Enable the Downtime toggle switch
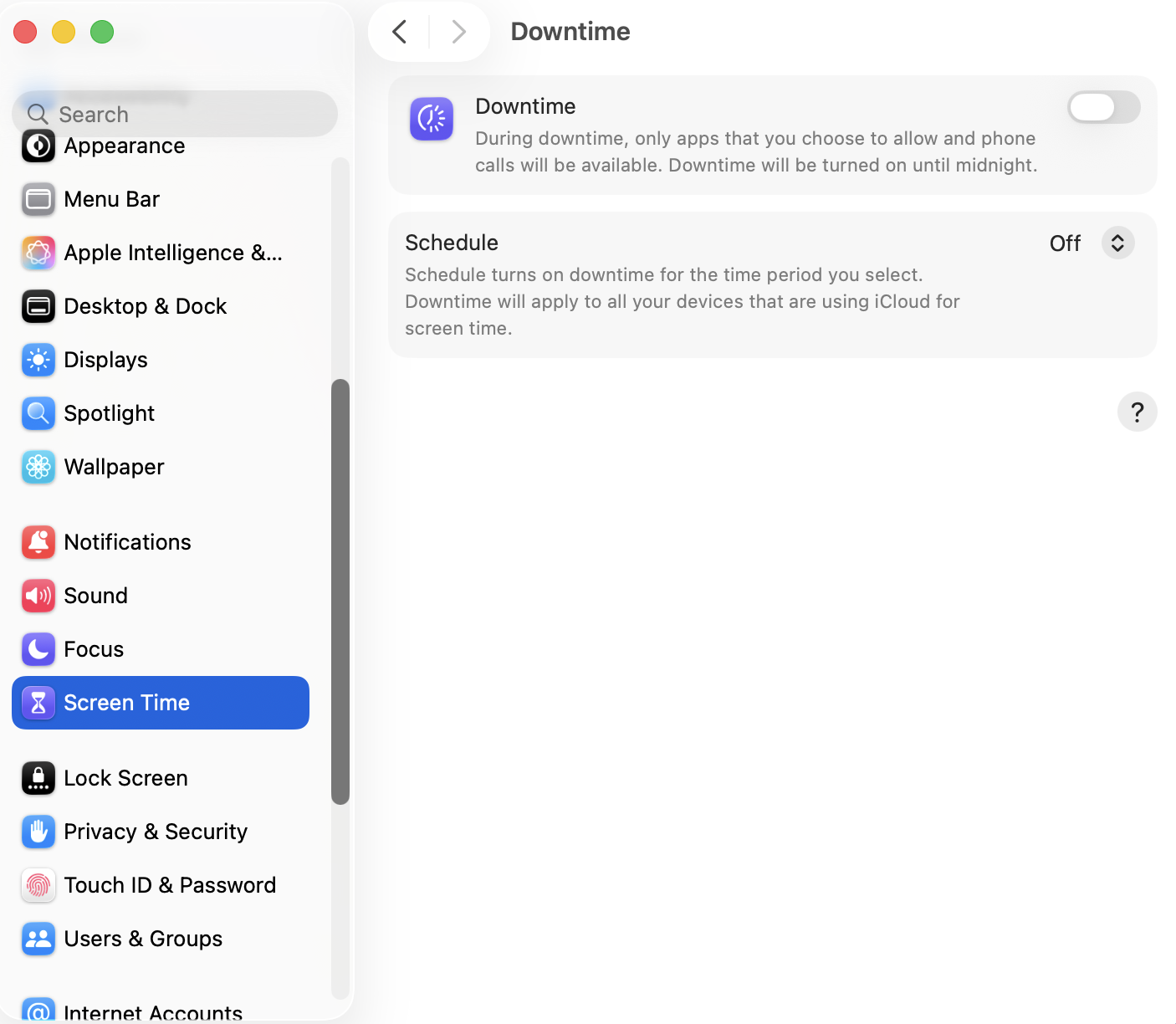 (1103, 107)
